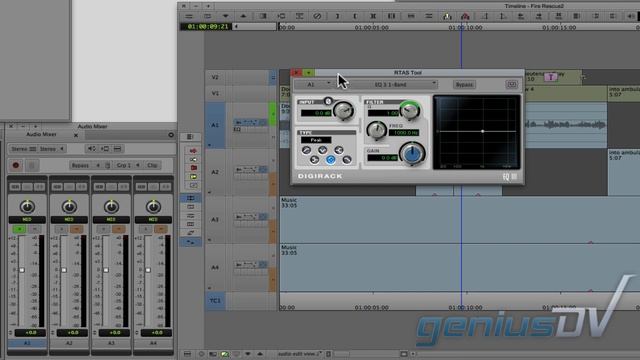The image size is (640, 360).
Task: Close the Audio Mixer tab
Action: 76,135
